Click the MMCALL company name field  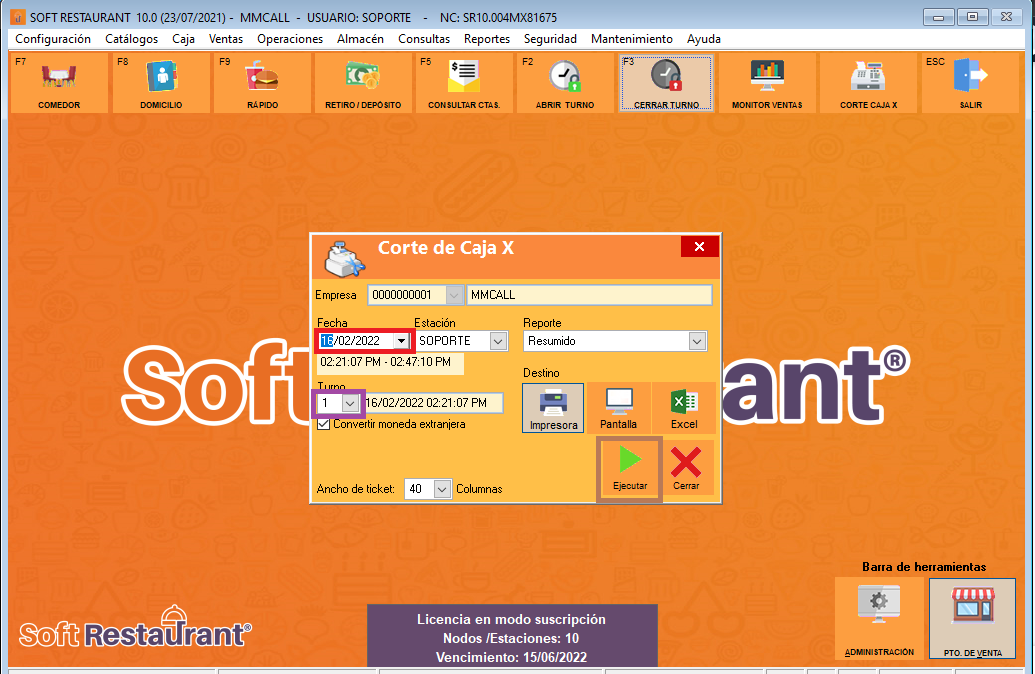click(x=589, y=295)
